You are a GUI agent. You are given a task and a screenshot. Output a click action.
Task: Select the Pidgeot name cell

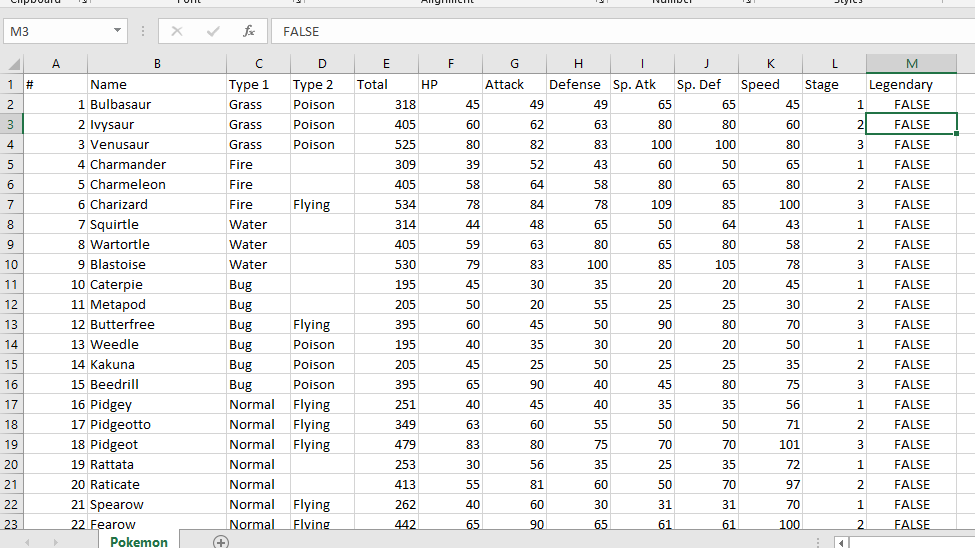tap(157, 444)
